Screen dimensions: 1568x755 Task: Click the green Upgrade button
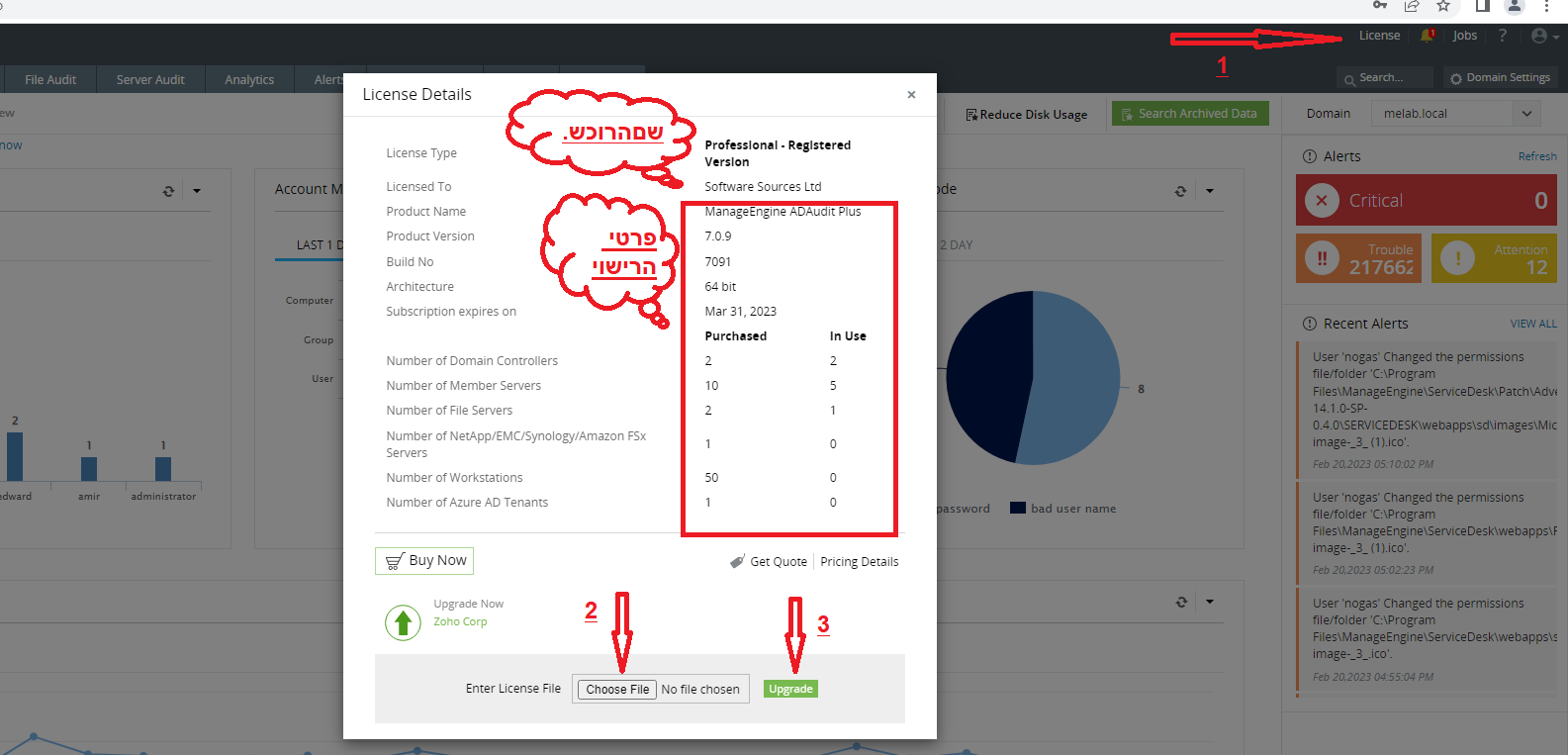tap(790, 689)
